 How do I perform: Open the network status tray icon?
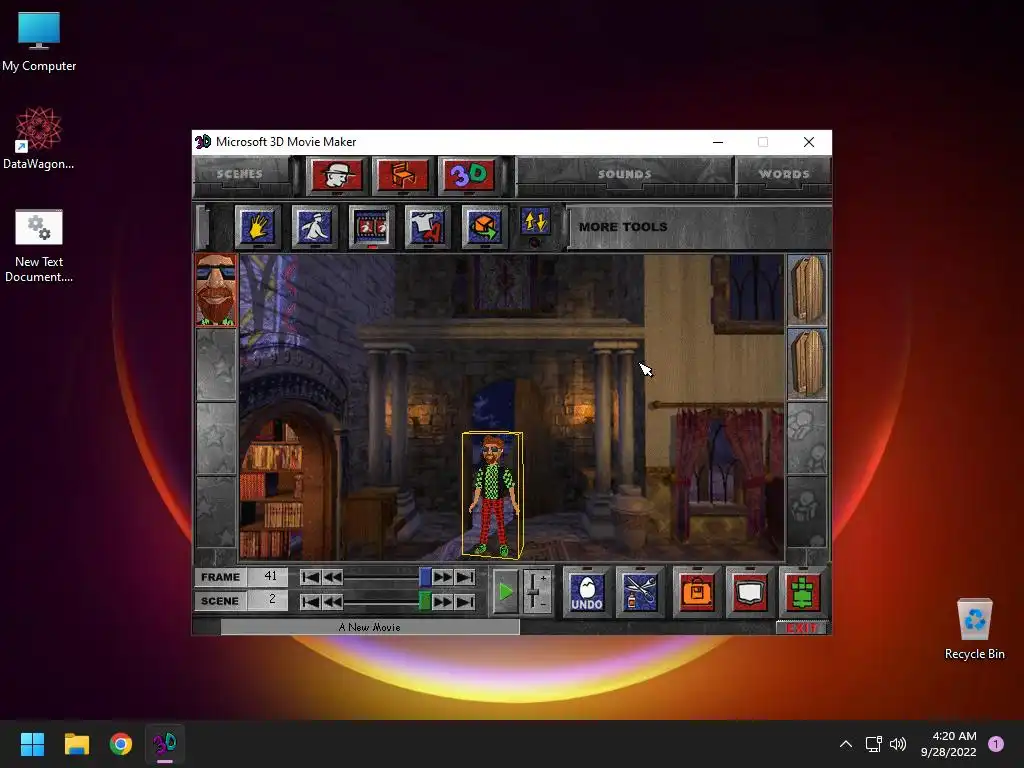click(x=874, y=744)
